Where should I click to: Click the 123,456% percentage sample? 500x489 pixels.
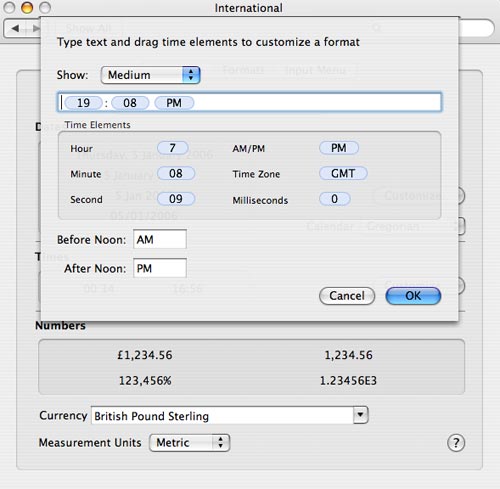tap(145, 381)
